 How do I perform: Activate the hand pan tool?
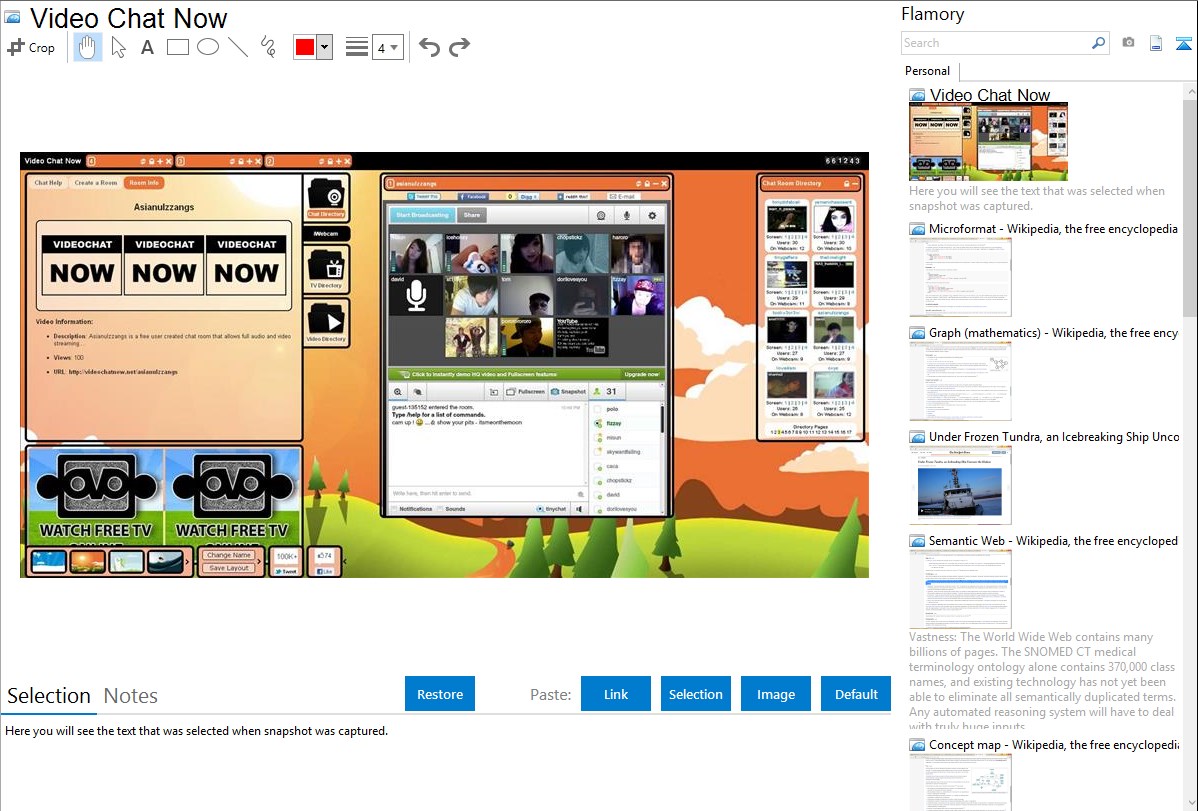point(87,47)
